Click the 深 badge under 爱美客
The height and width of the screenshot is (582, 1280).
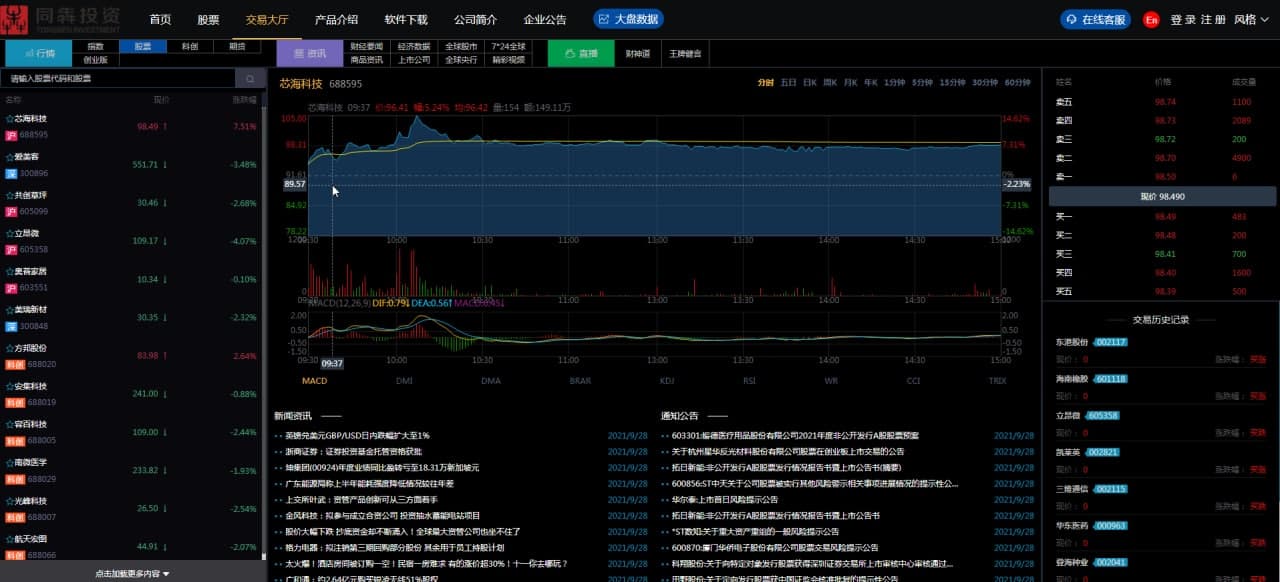(11, 173)
